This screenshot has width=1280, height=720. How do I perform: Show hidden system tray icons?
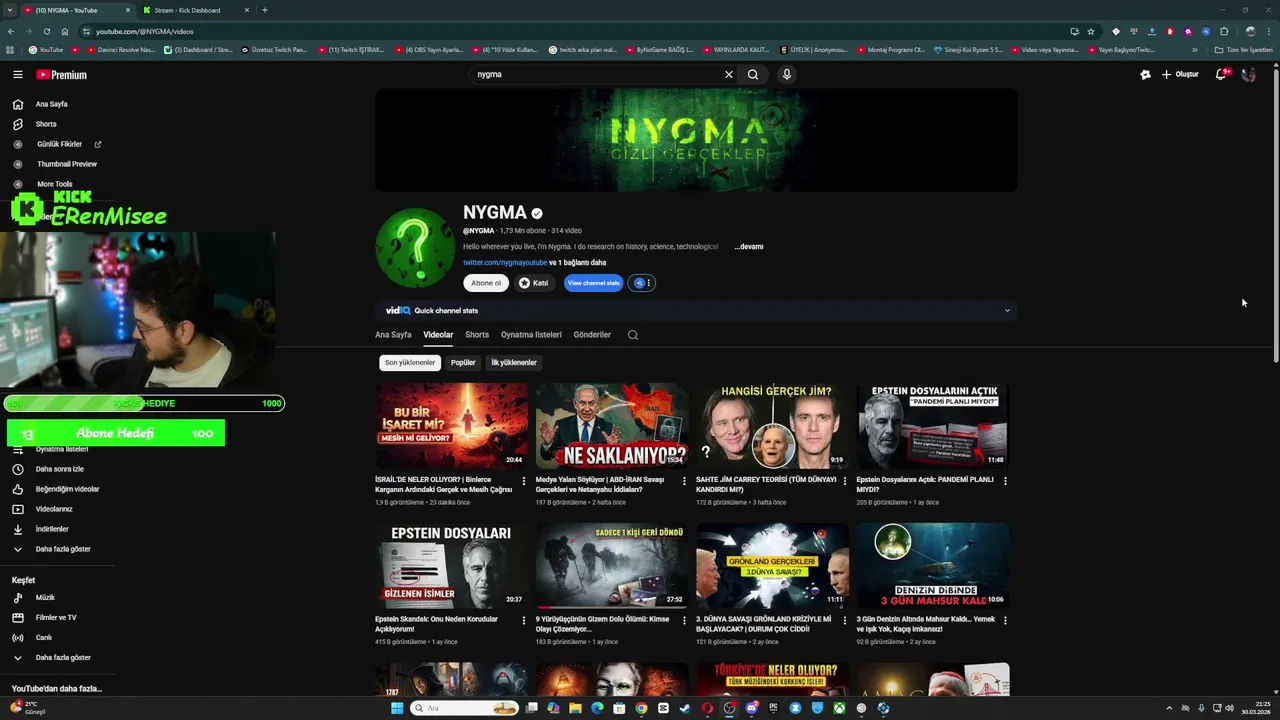(x=1169, y=708)
